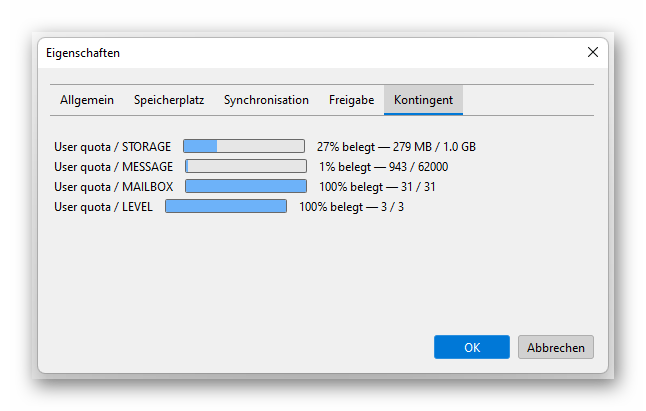The height and width of the screenshot is (411, 646).
Task: Click the User quota / LEVEL label
Action: click(103, 206)
